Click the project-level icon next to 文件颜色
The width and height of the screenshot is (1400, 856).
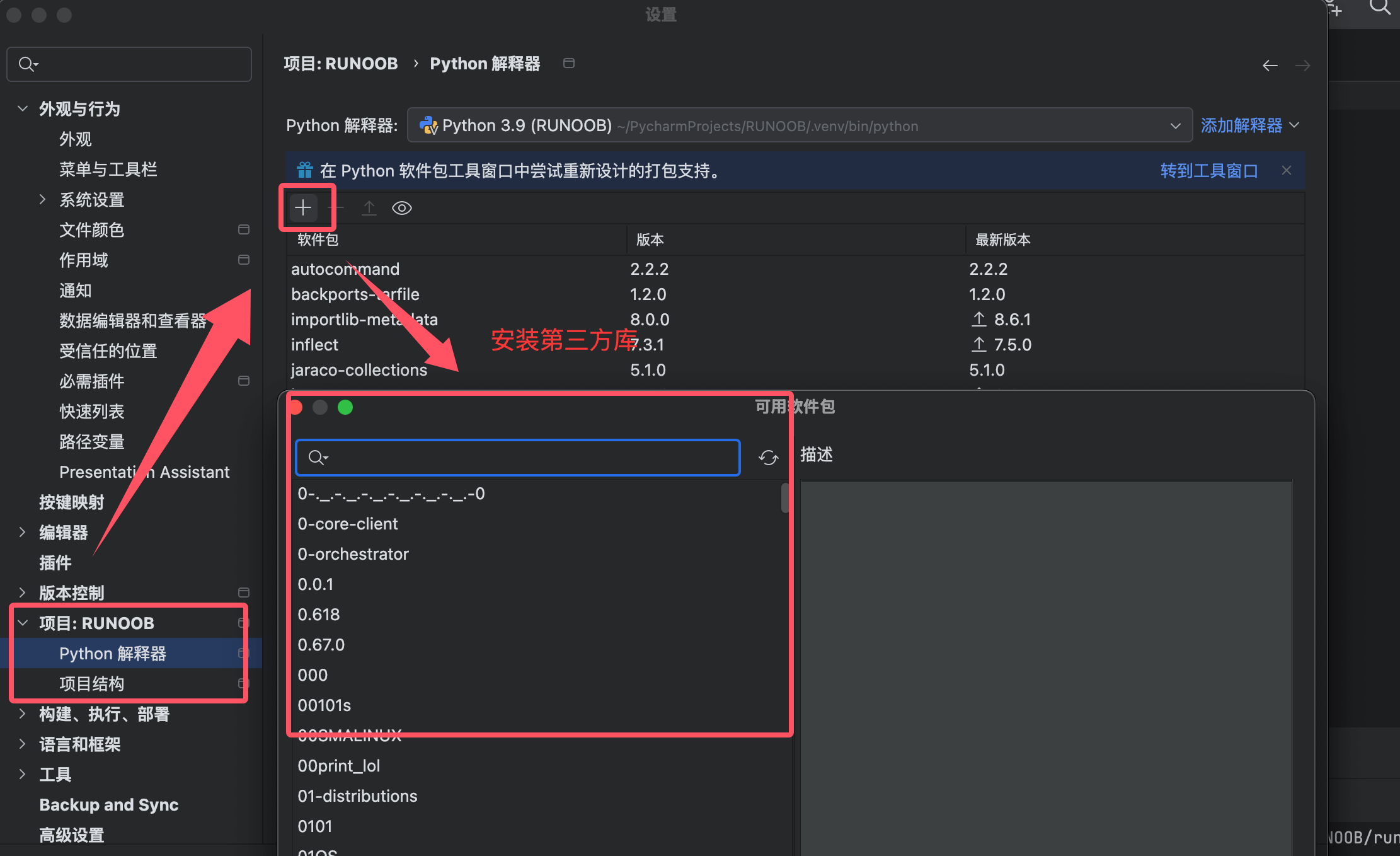pos(244,229)
